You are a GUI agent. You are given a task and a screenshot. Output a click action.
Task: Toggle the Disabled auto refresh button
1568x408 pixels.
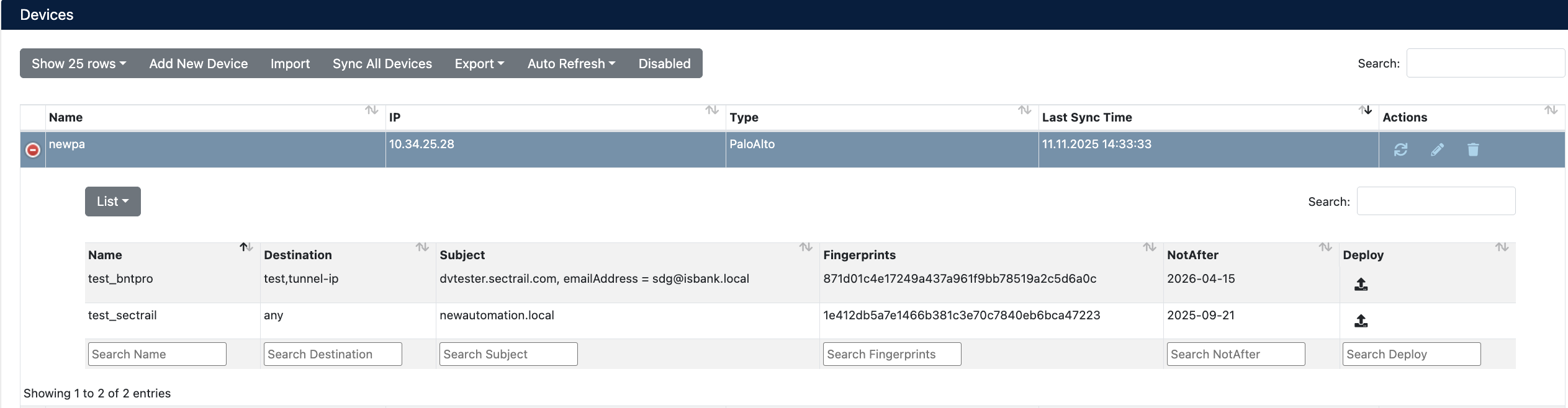coord(664,63)
